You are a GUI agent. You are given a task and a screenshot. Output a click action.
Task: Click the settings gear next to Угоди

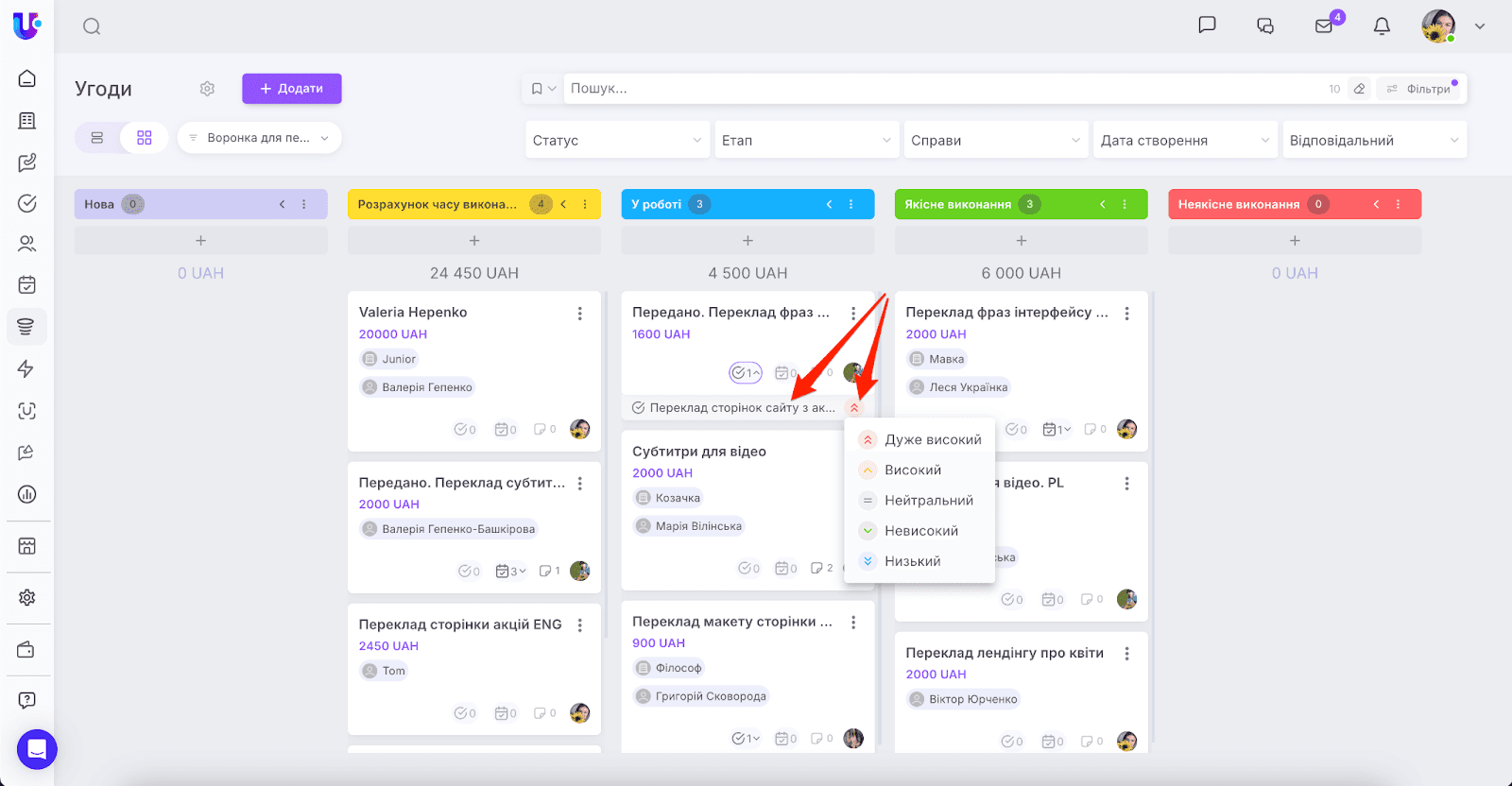pos(207,89)
